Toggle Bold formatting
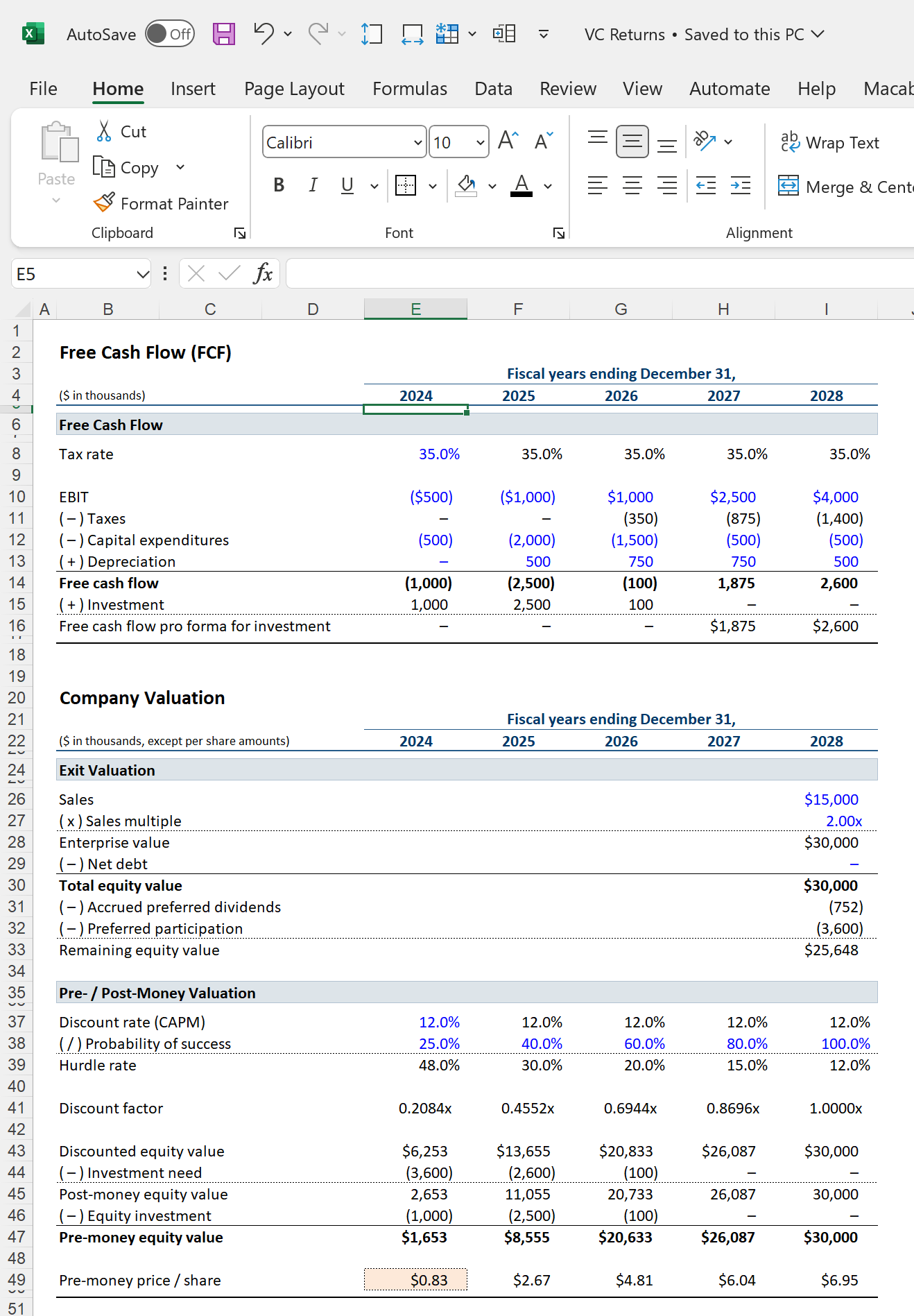 pyautogui.click(x=279, y=185)
